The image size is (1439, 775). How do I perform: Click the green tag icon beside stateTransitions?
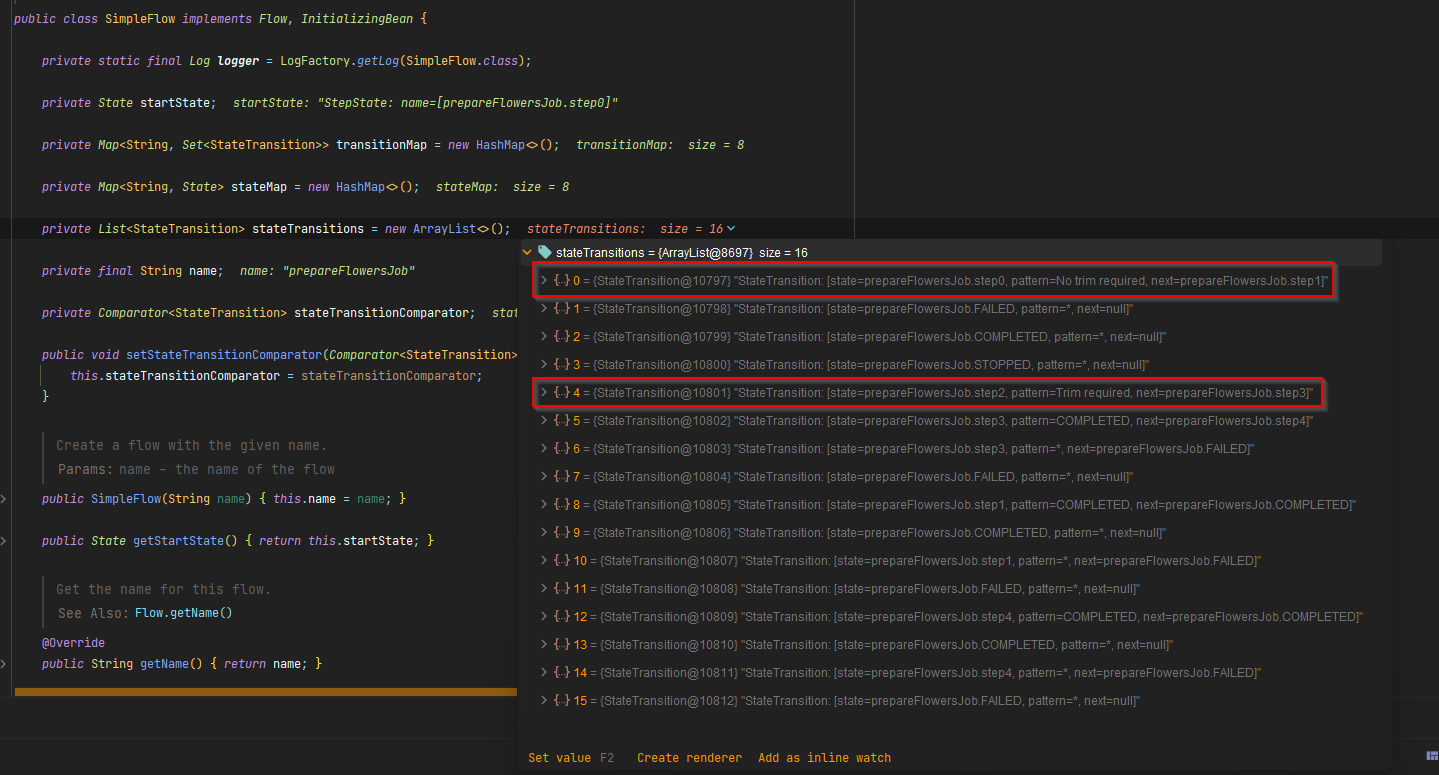(x=543, y=252)
